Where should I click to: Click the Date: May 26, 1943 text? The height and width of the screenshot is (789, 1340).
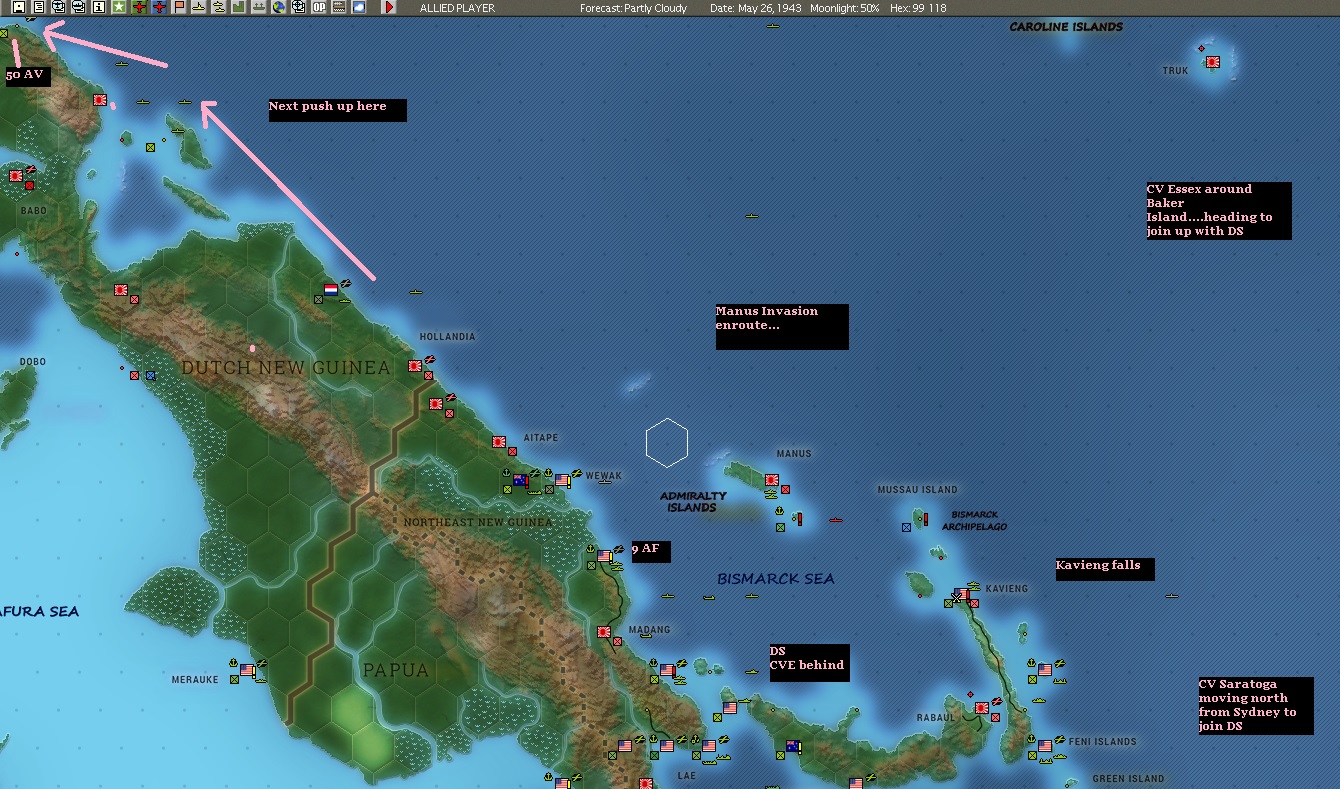tap(755, 8)
